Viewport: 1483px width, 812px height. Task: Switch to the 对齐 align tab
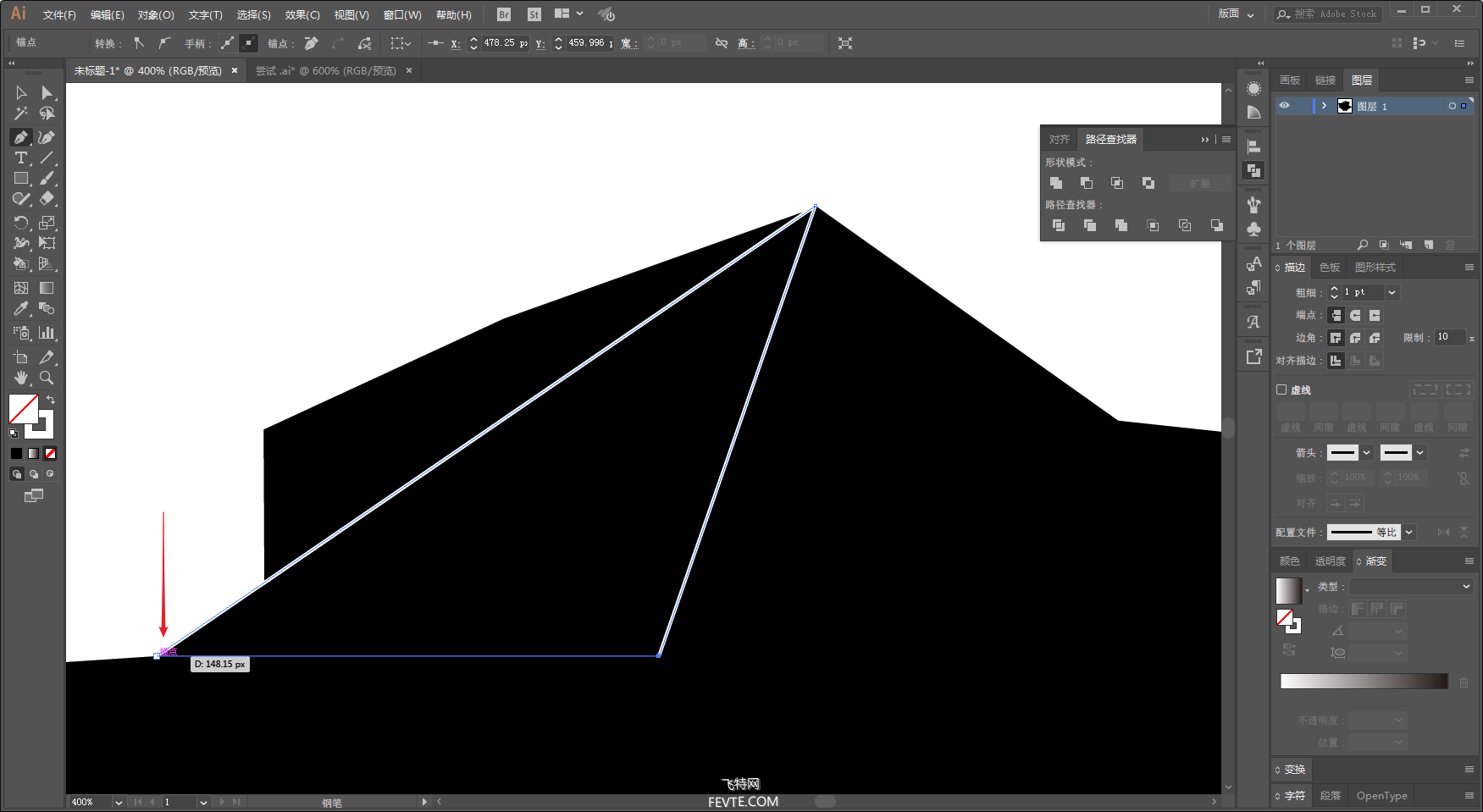(1059, 140)
